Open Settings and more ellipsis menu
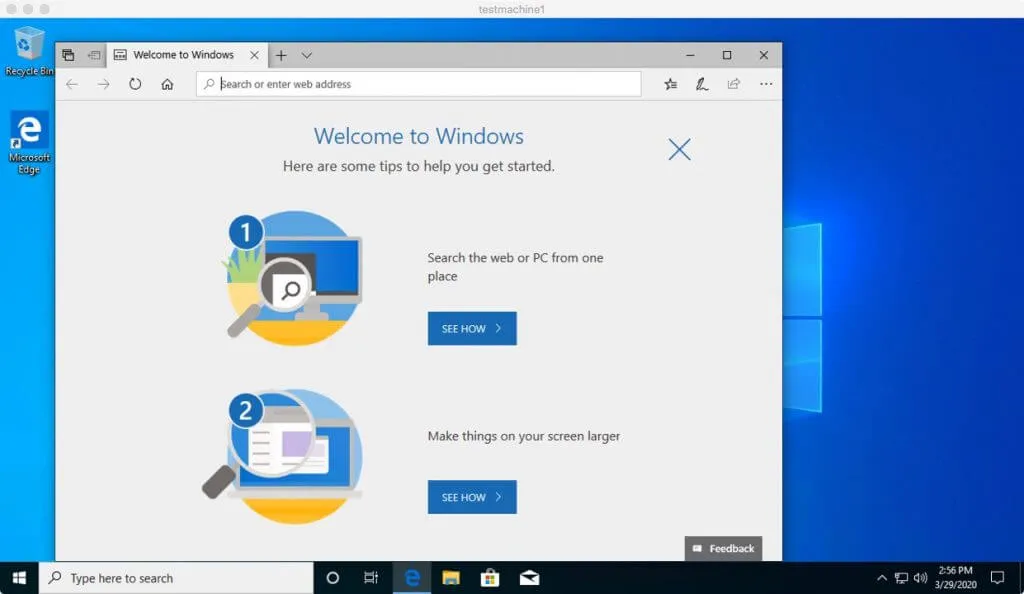The image size is (1024, 594). (x=766, y=84)
